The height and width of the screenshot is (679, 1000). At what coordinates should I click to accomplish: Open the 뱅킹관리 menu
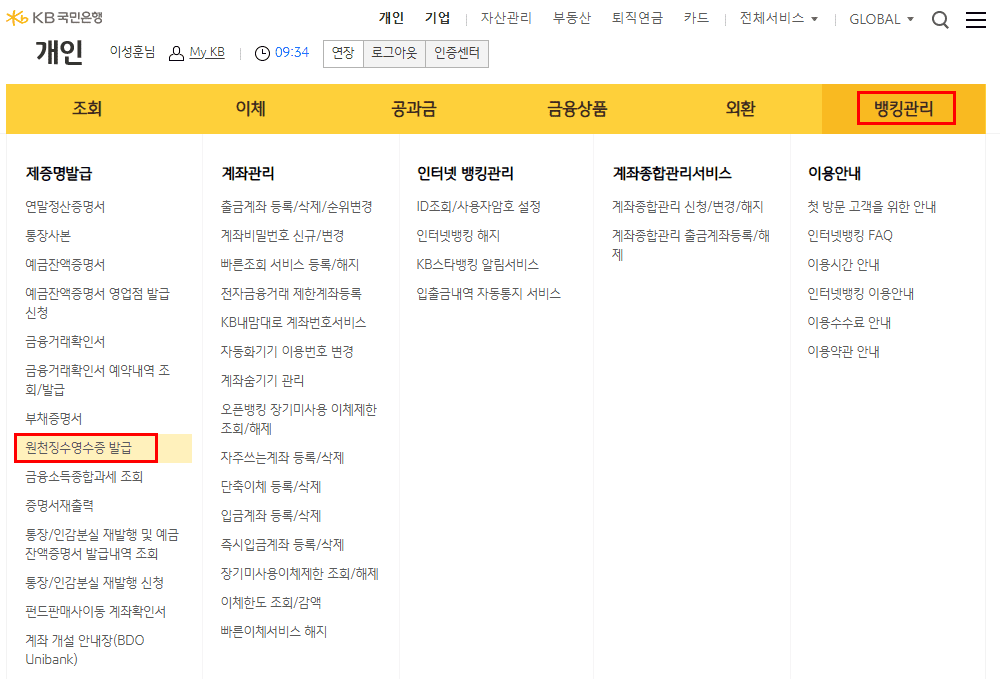tap(902, 108)
